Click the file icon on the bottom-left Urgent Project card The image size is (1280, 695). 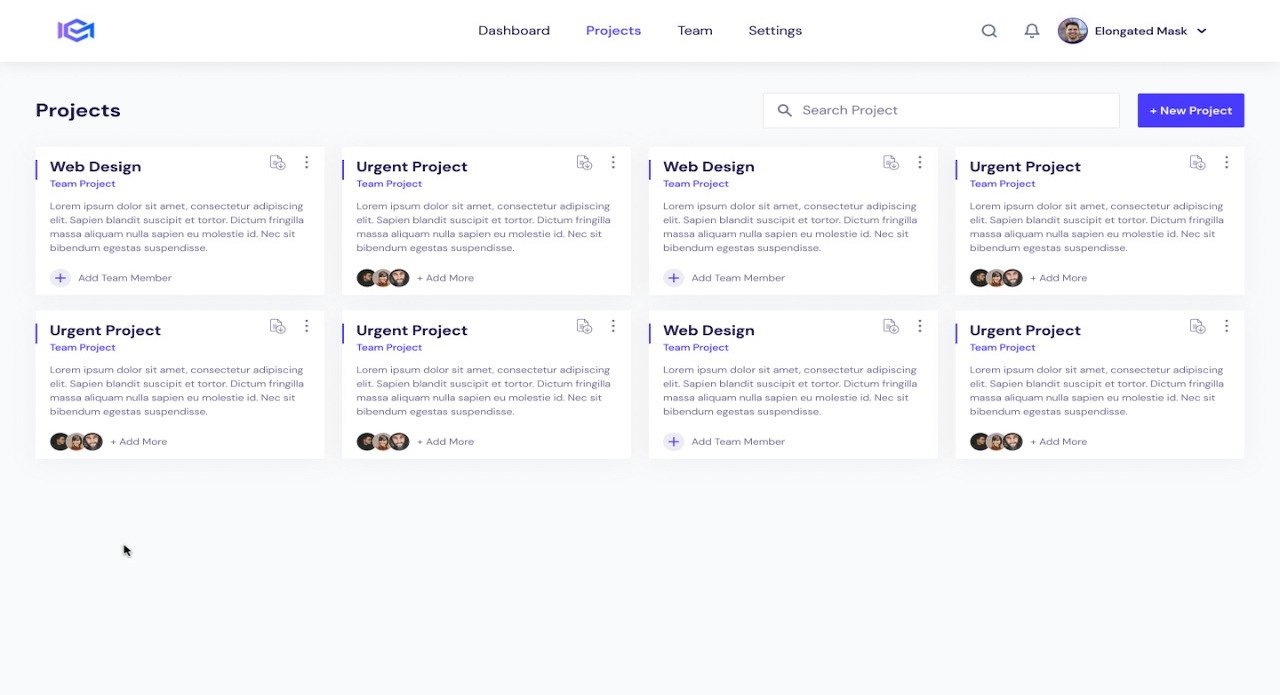[278, 326]
